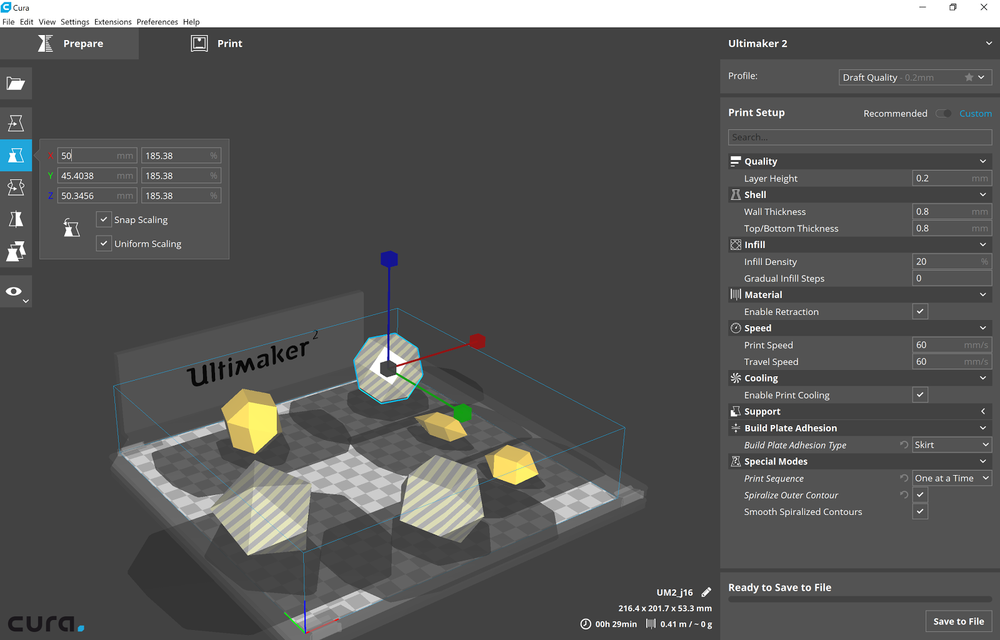Collapse the Quality section

point(983,161)
